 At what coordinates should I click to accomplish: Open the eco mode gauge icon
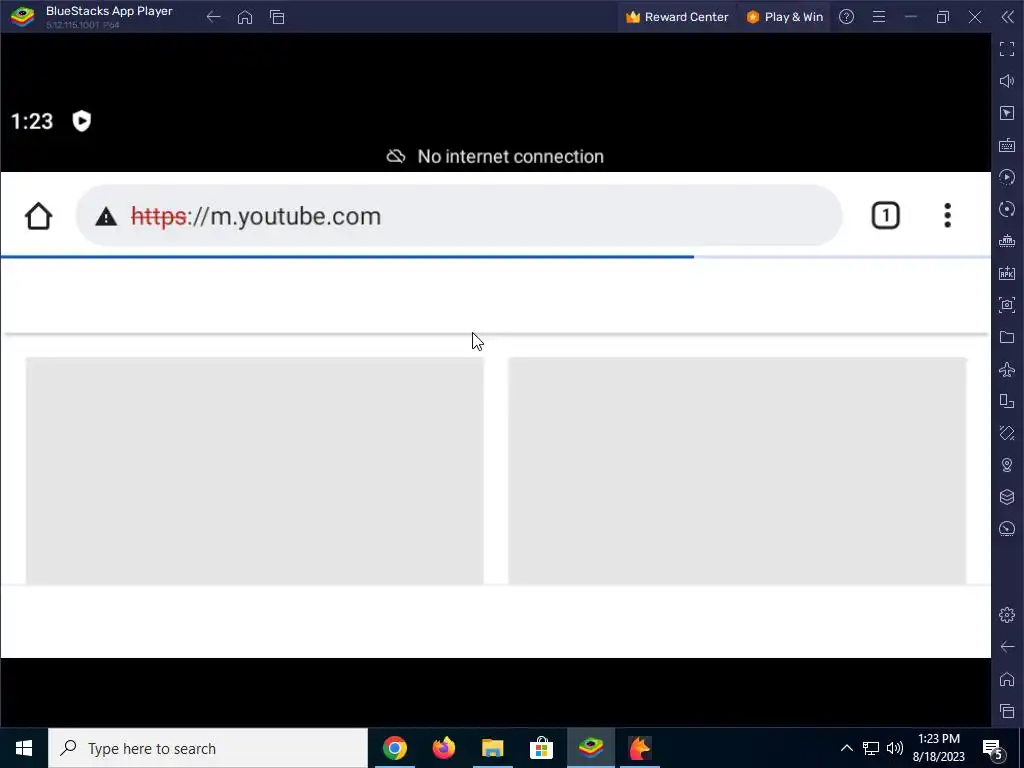tap(1007, 529)
